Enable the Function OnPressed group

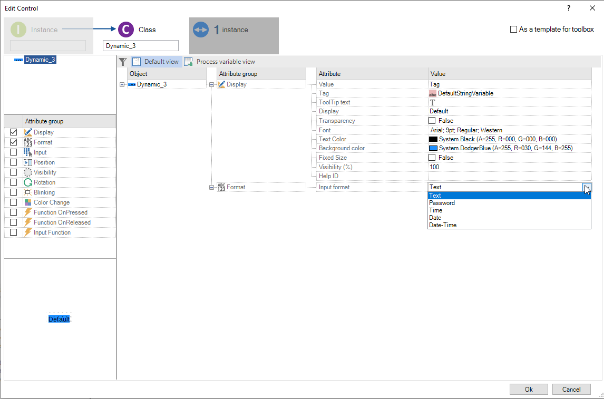(14, 213)
